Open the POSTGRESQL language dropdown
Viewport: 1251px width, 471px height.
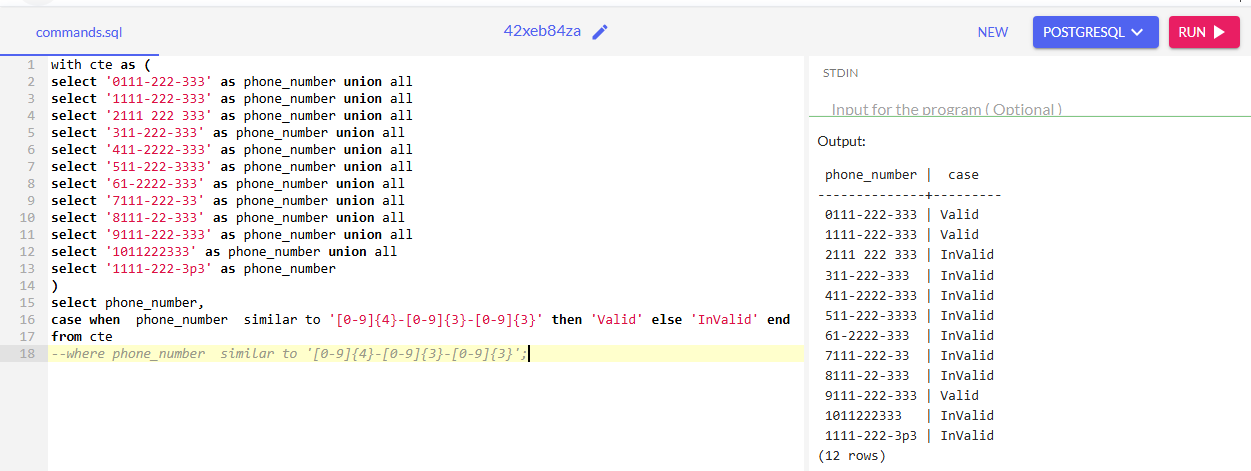[x=1096, y=32]
